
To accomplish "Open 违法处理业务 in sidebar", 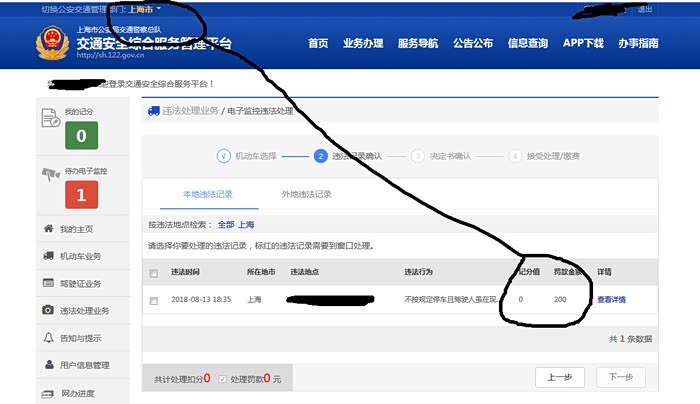I will pos(84,311).
